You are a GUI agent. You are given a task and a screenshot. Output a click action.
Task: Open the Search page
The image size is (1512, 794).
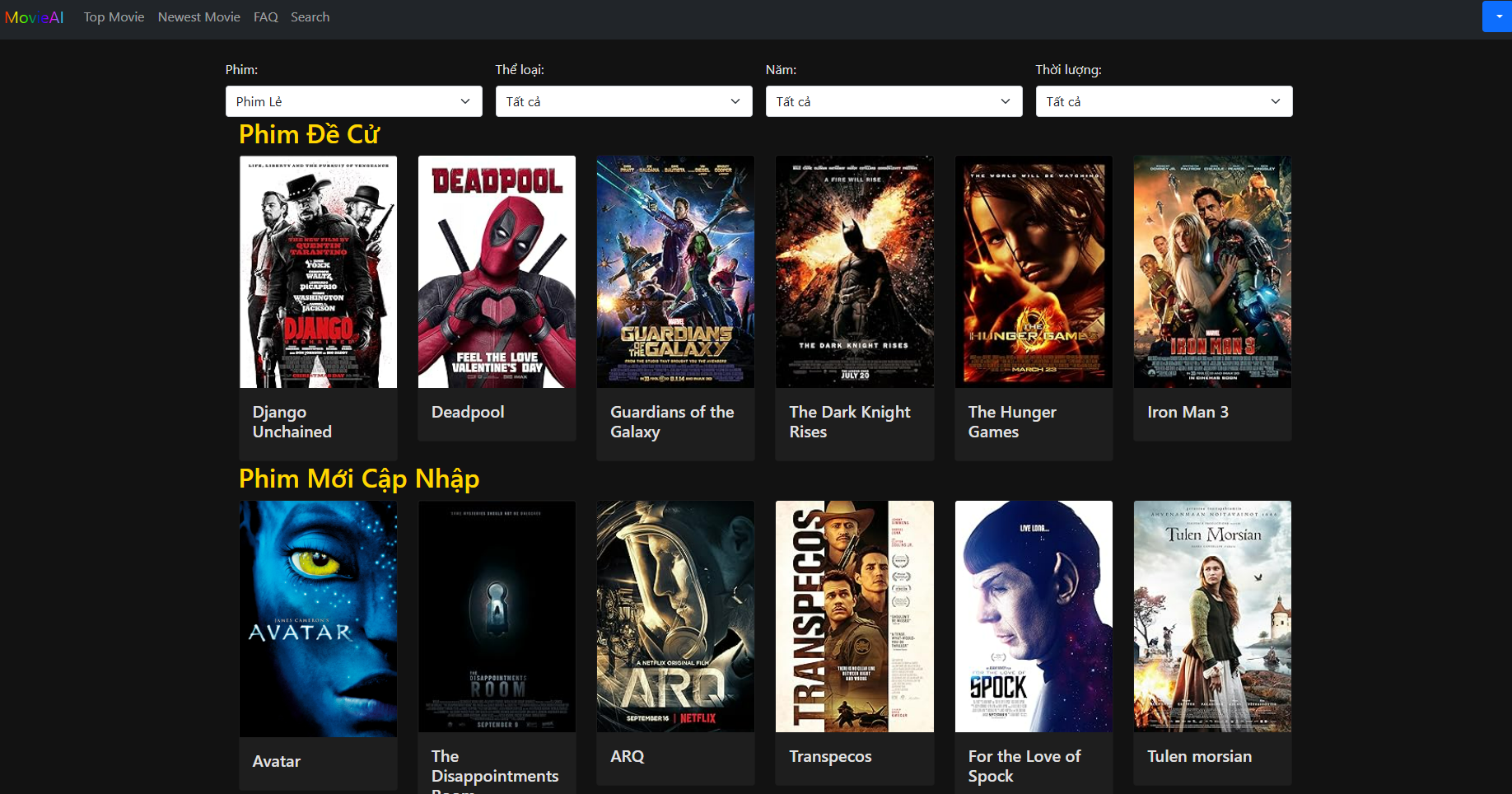tap(310, 17)
